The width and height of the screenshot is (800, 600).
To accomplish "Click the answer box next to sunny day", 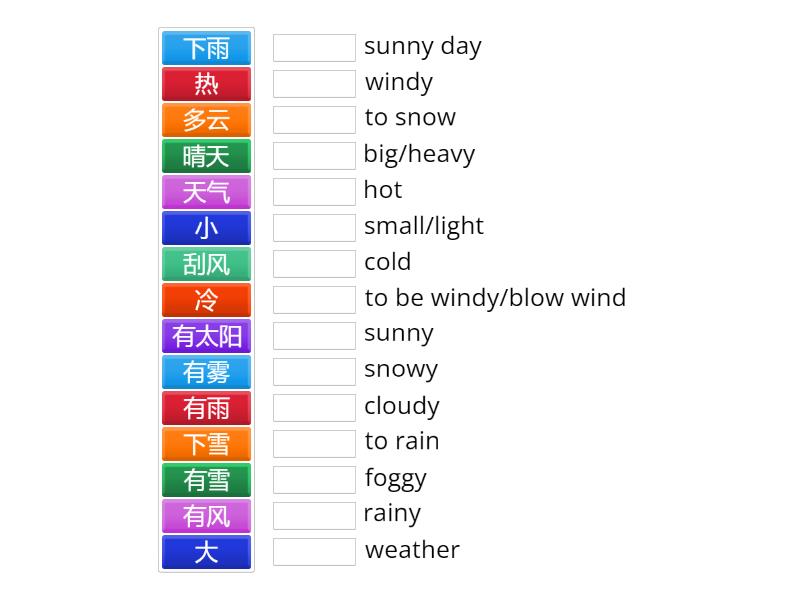I will point(314,47).
